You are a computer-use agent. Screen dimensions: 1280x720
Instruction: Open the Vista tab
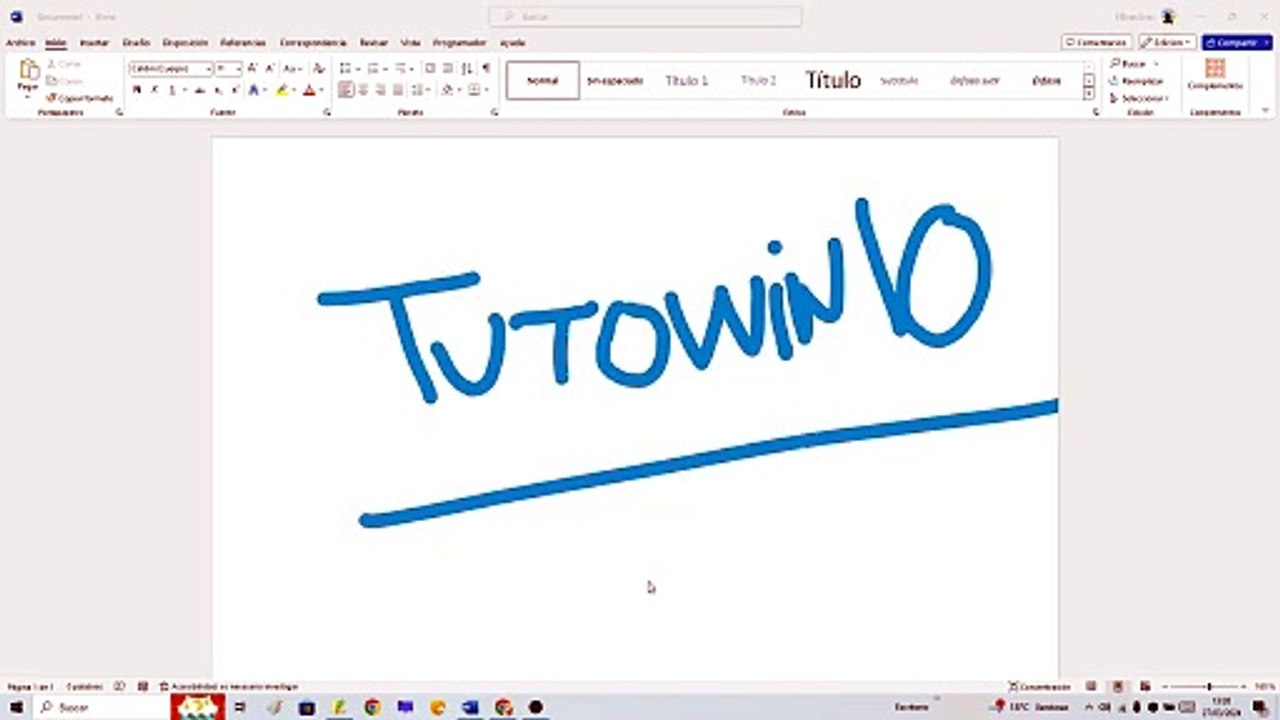coord(410,43)
